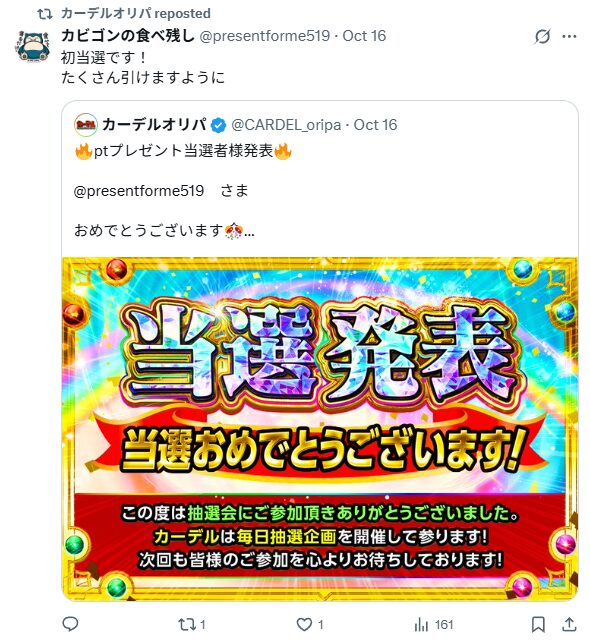Click the @presentforme519 mention in the quoted text
This screenshot has height=643, width=590.
[x=139, y=191]
